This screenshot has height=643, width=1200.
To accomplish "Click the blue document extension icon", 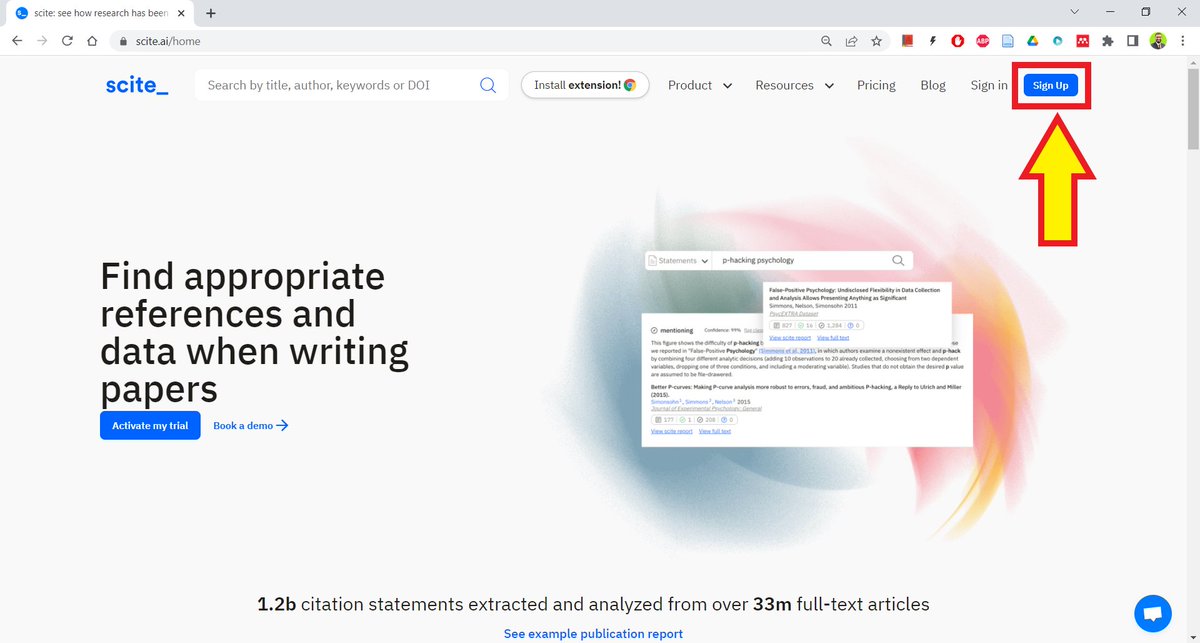I will [x=1008, y=41].
